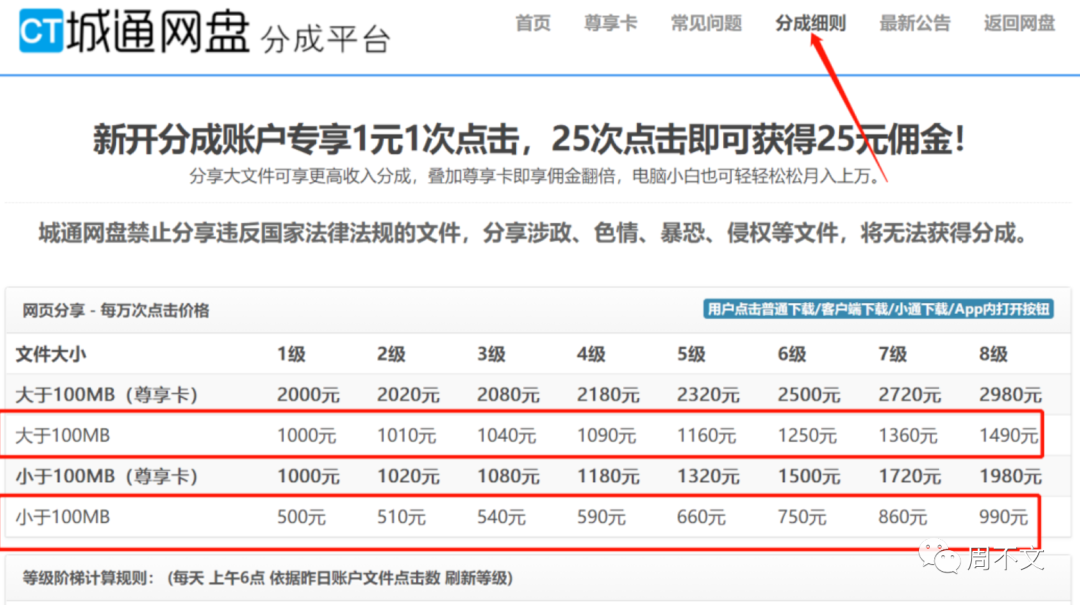
Task: Click the 2080元 cell
Action: [508, 395]
